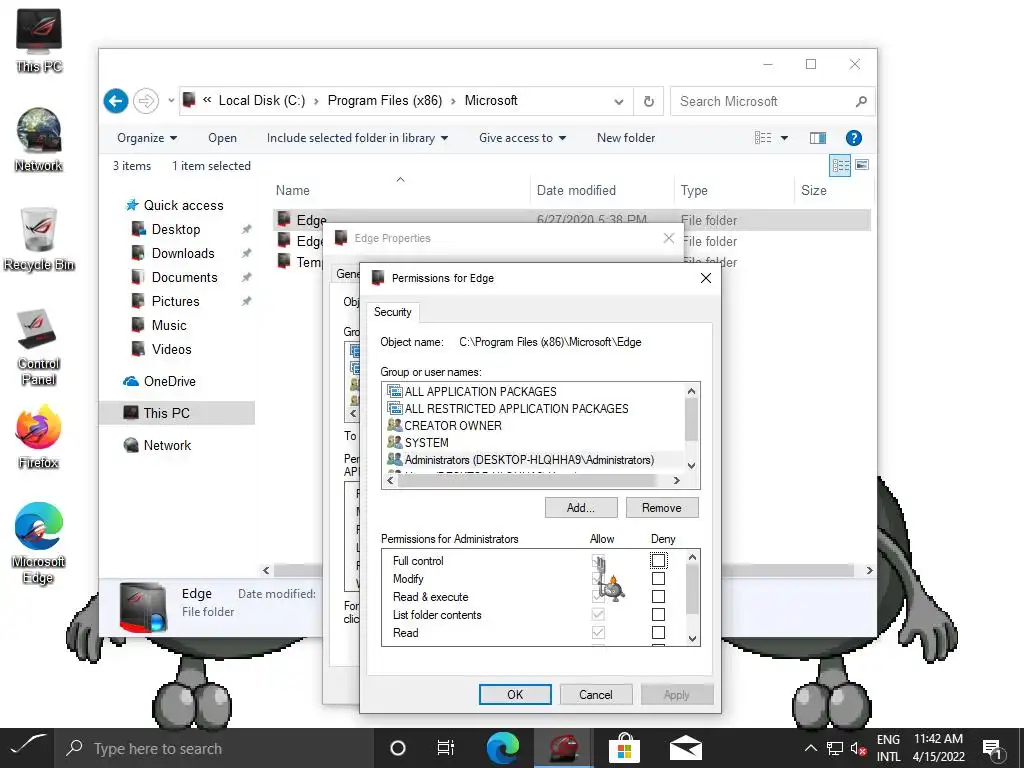Open view options dropdown arrow
Image resolution: width=1024 pixels, height=768 pixels.
click(784, 138)
